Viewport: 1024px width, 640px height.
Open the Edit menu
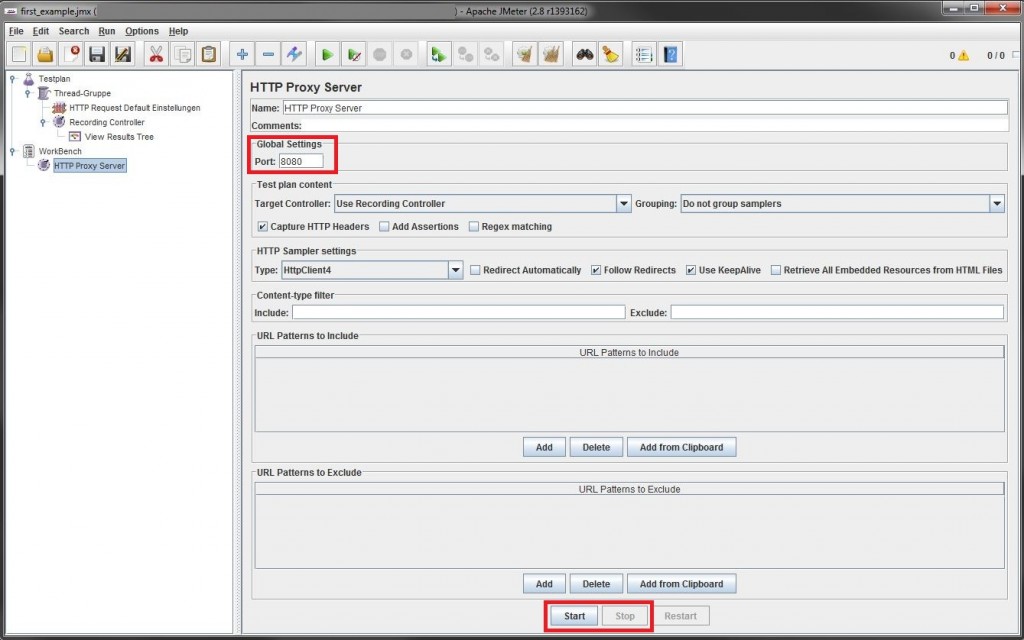click(x=41, y=31)
